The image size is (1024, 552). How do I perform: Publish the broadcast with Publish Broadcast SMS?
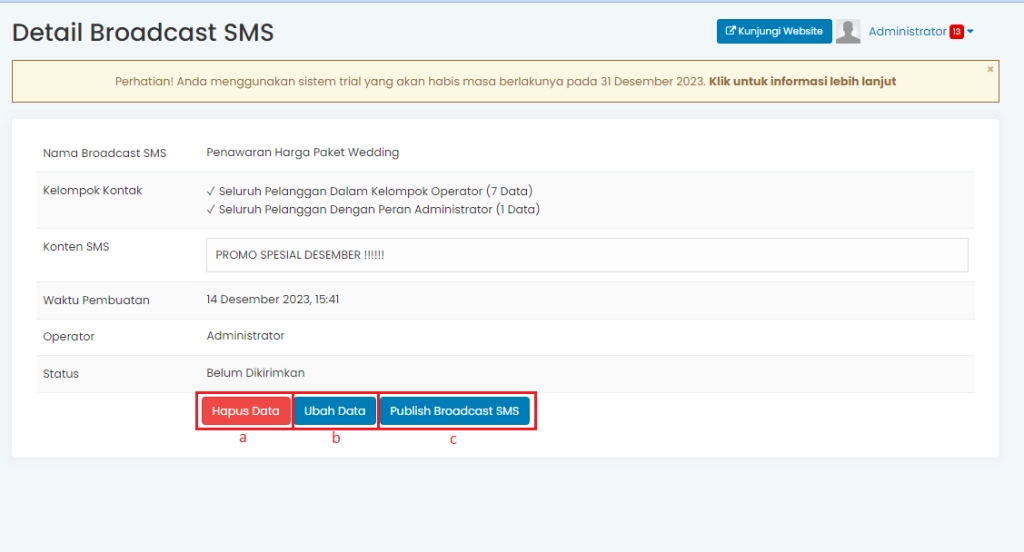pos(455,411)
